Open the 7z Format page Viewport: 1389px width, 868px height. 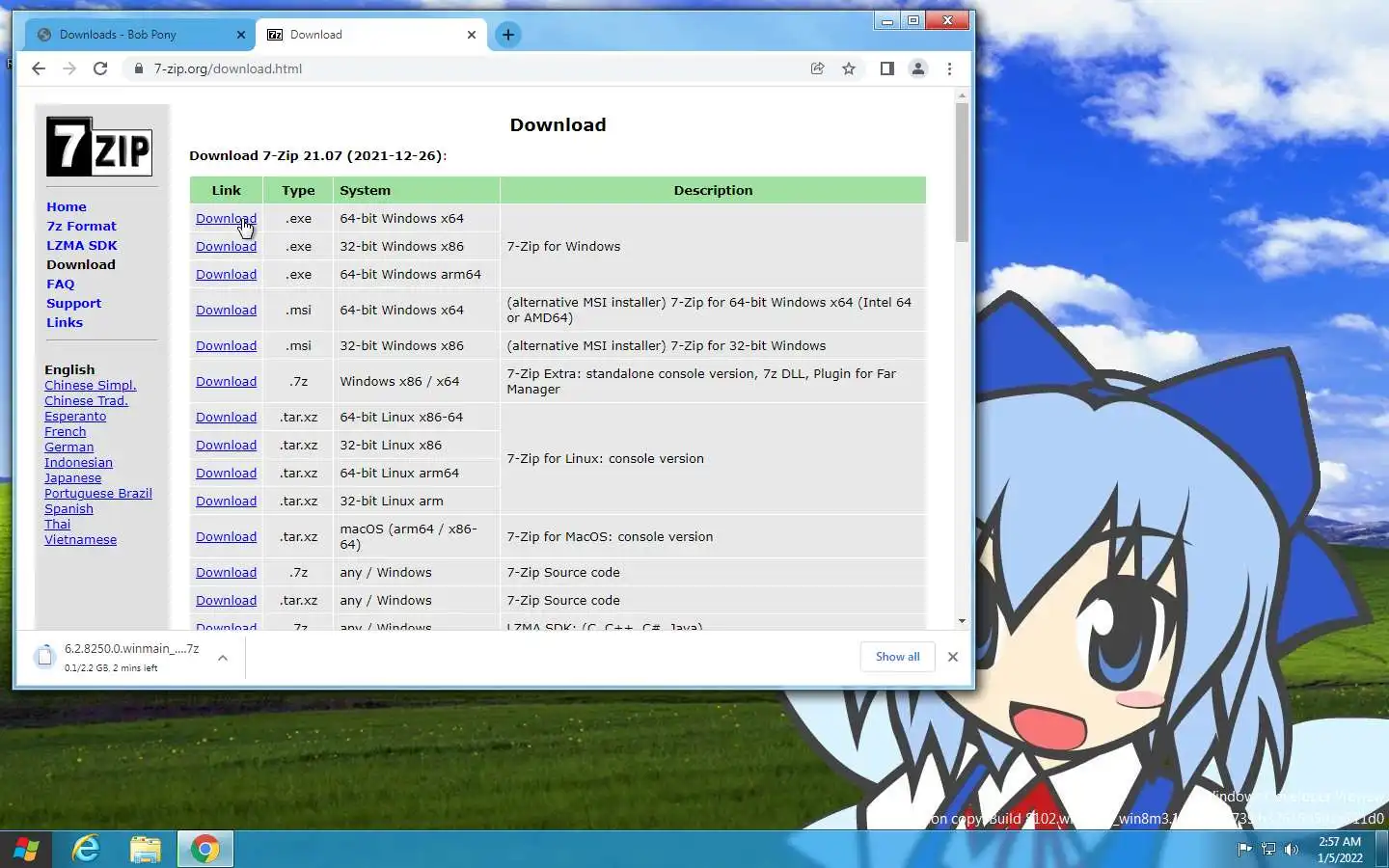point(81,226)
